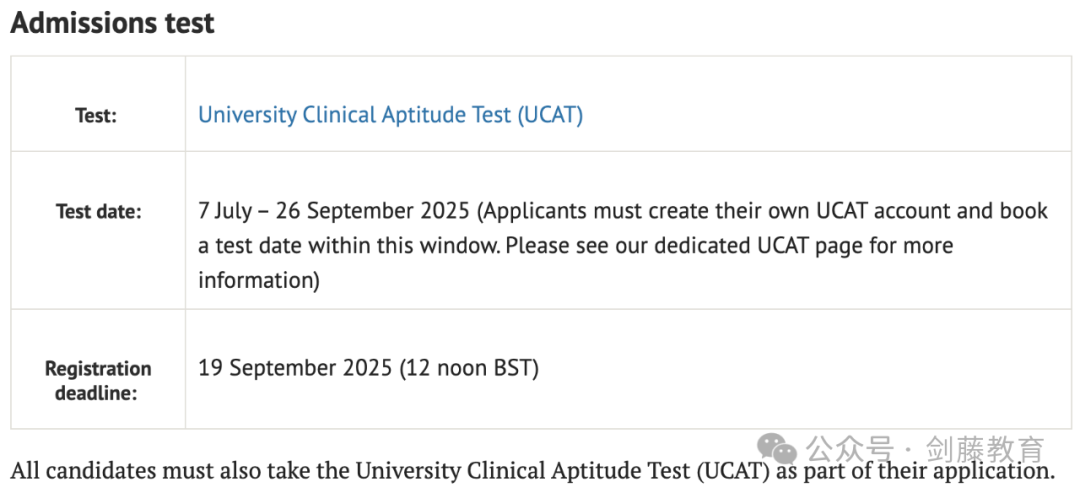Screen dimensions: 1080x493
Task: Select the Registration deadline: row label
Action: pyautogui.click(x=98, y=381)
